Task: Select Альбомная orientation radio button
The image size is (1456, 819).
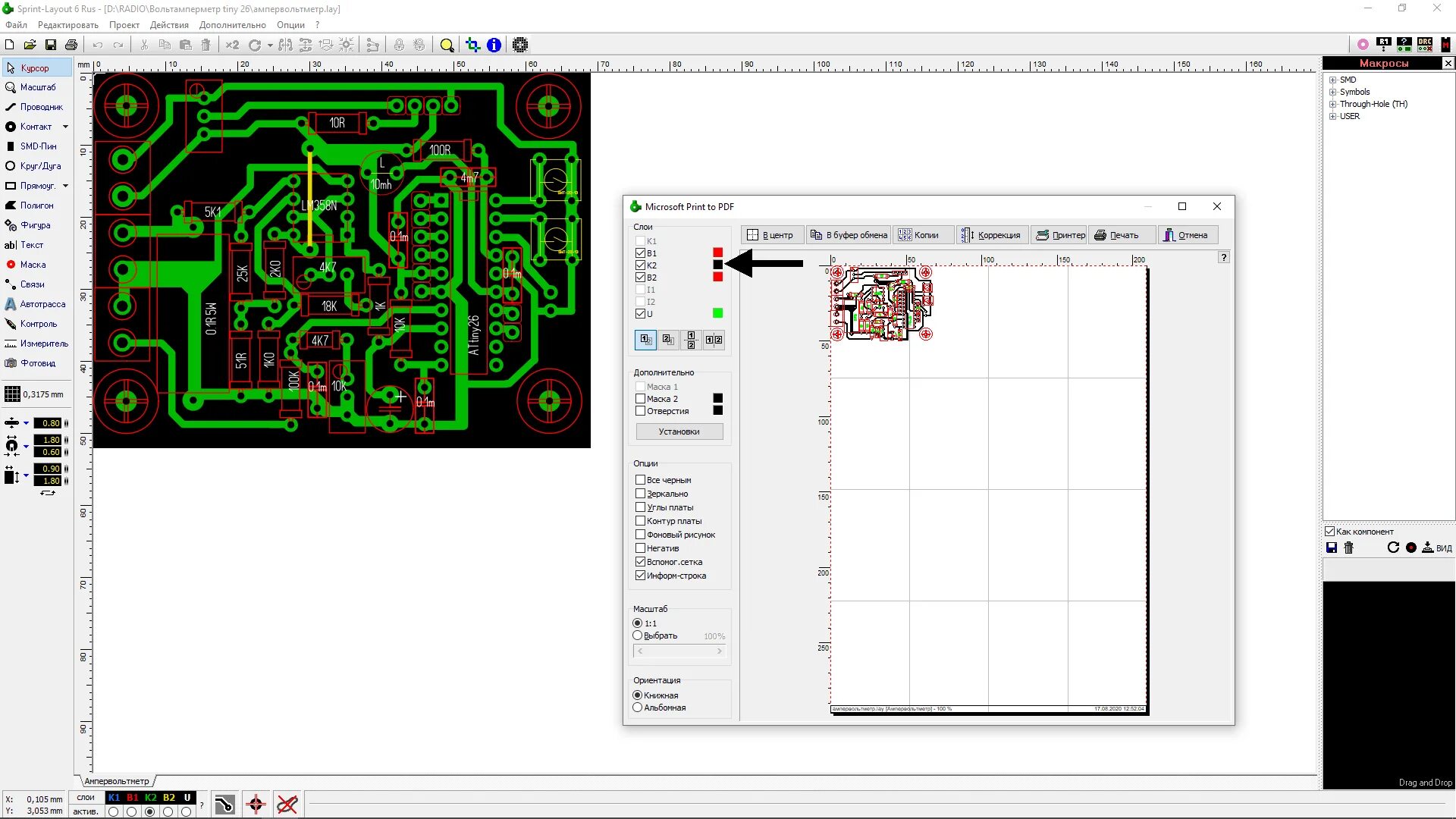Action: [x=637, y=708]
